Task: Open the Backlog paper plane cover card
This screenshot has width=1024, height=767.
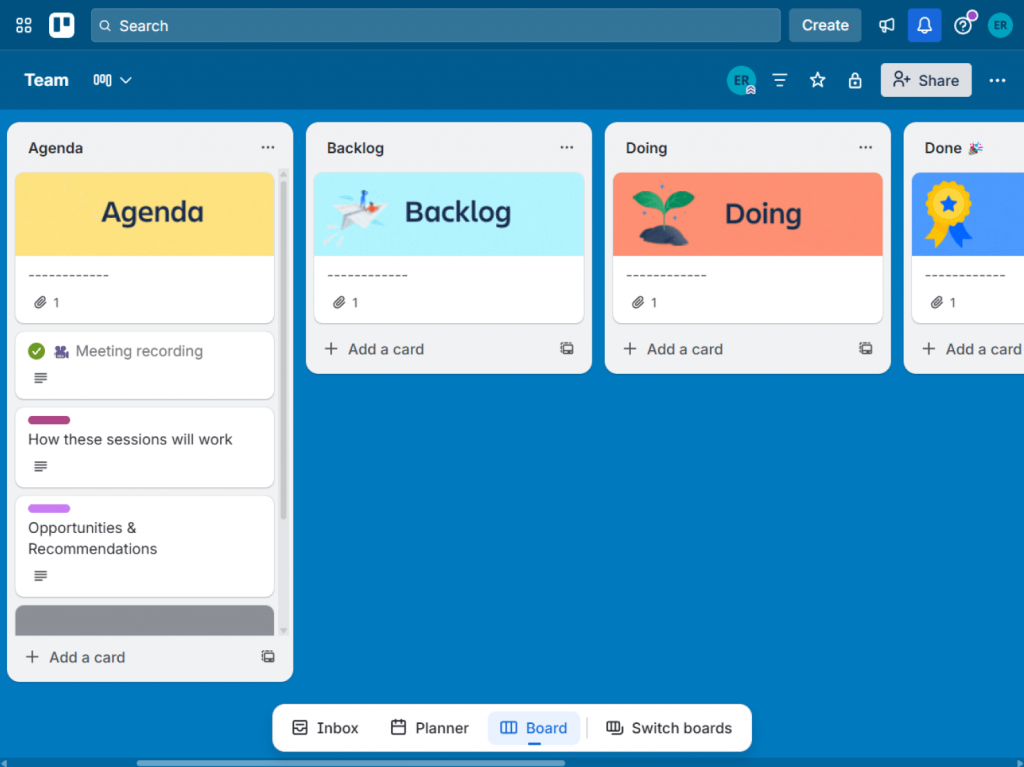Action: (449, 248)
